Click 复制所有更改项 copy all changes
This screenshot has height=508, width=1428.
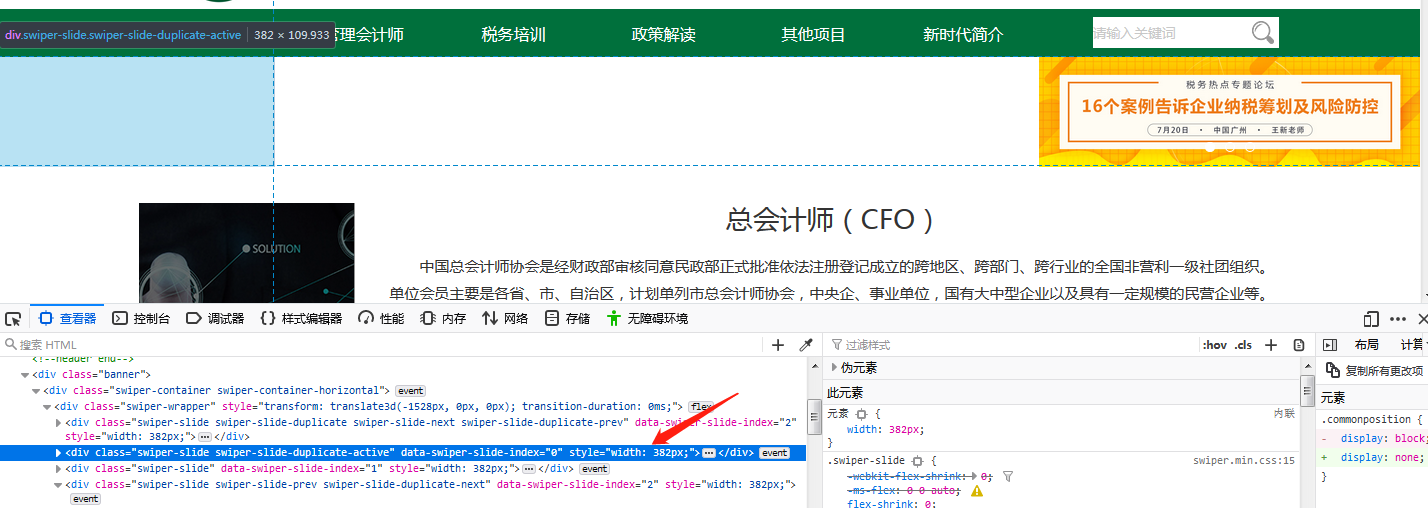[1374, 370]
